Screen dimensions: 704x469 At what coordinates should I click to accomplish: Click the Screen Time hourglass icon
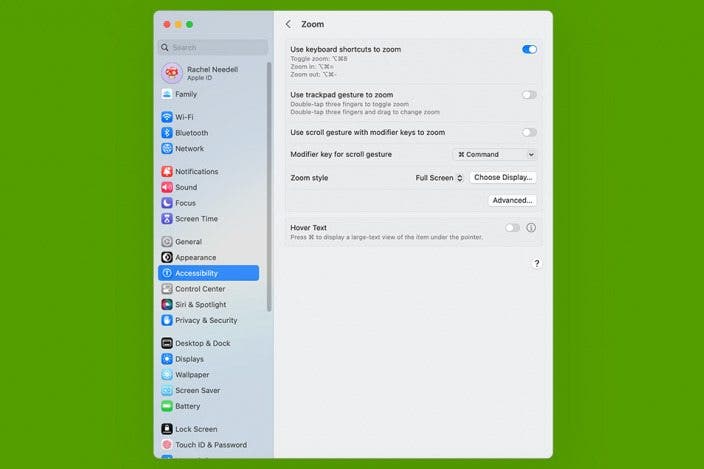pyautogui.click(x=167, y=219)
